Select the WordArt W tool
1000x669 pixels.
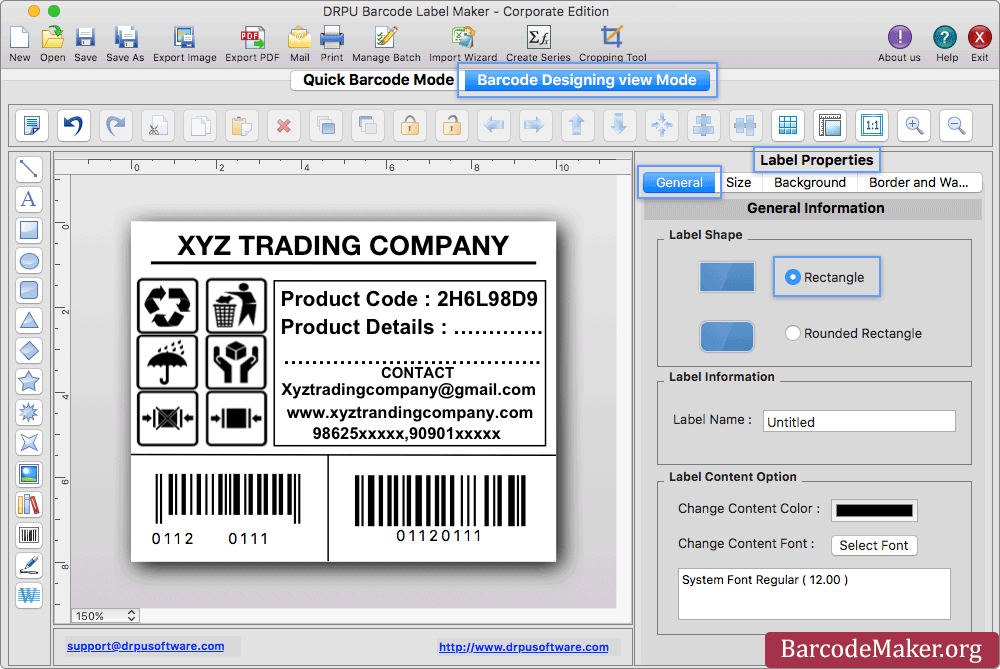(x=29, y=596)
